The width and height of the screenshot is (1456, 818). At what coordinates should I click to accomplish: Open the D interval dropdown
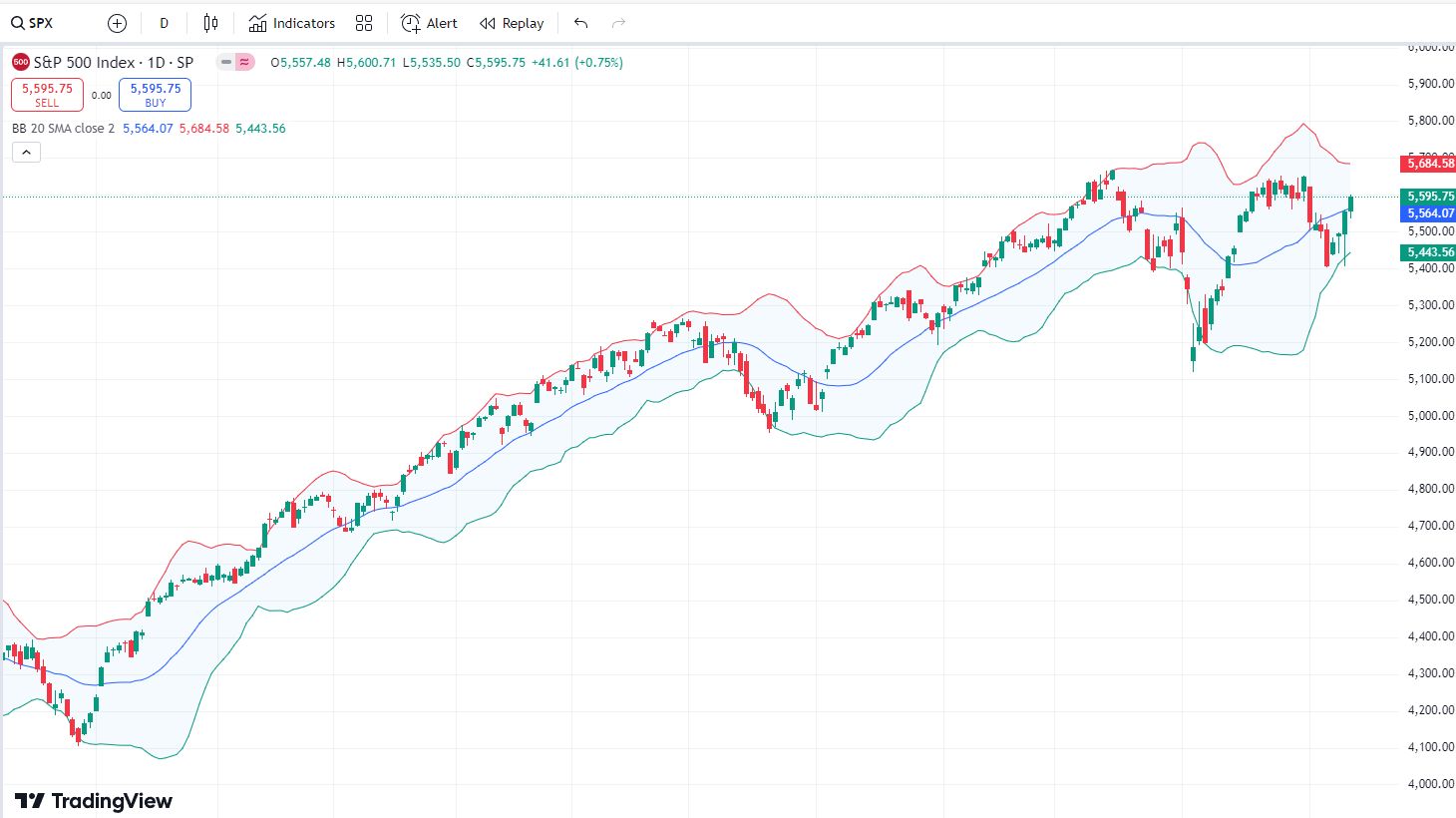(x=165, y=23)
